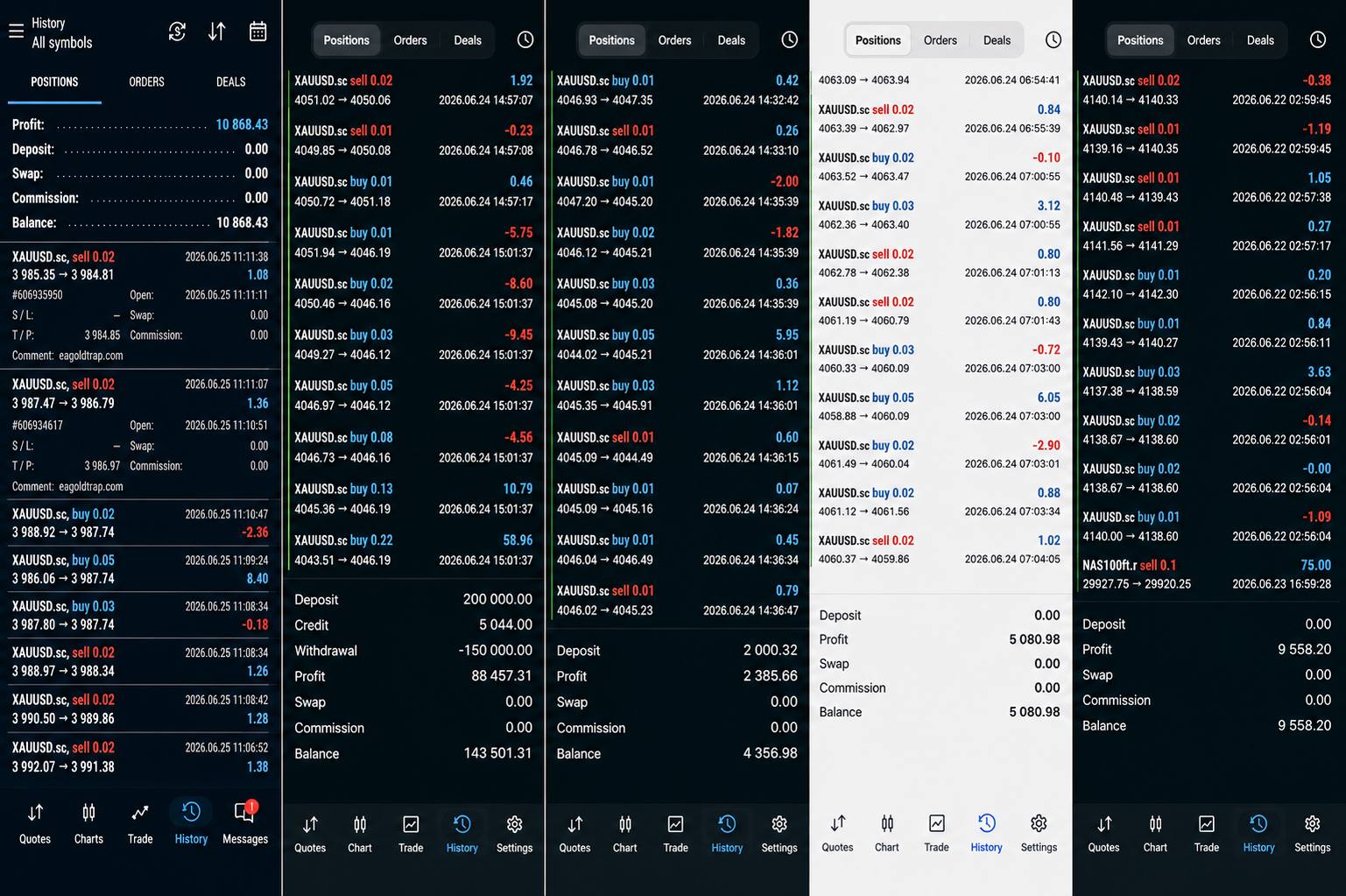Viewport: 1346px width, 896px height.
Task: Open XAUUSD.sc buy 0.13 row with profit 10.79
Action: click(413, 498)
